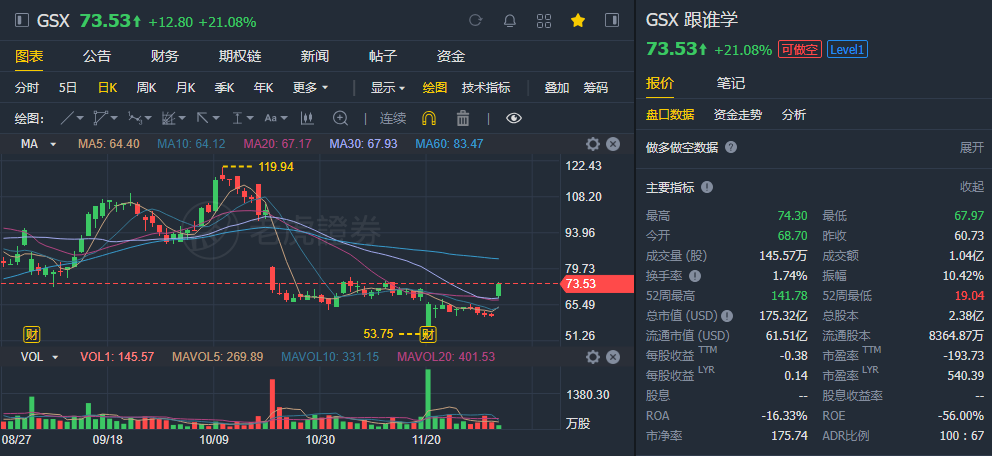The width and height of the screenshot is (992, 456).
Task: Select the 月K monthly chart period
Action: [x=185, y=88]
